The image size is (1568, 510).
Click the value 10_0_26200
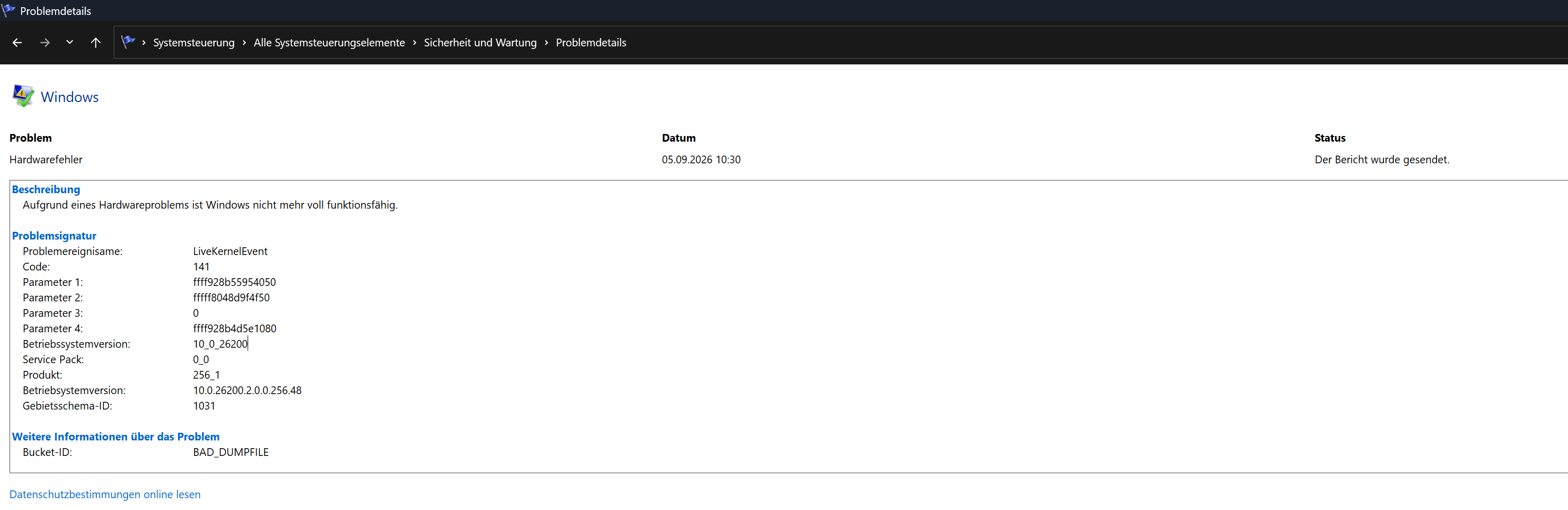click(220, 344)
